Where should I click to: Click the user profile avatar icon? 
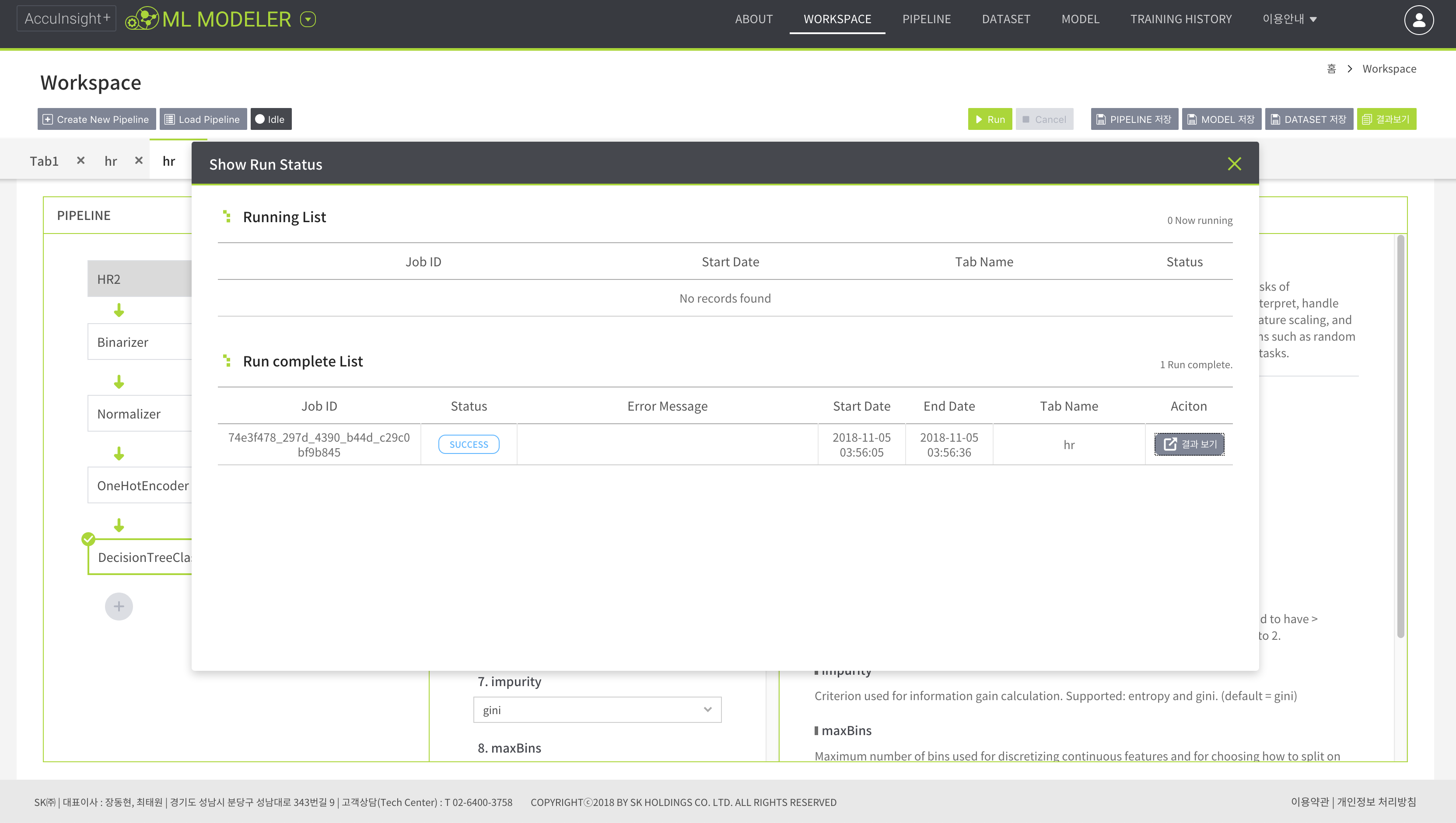(1418, 20)
